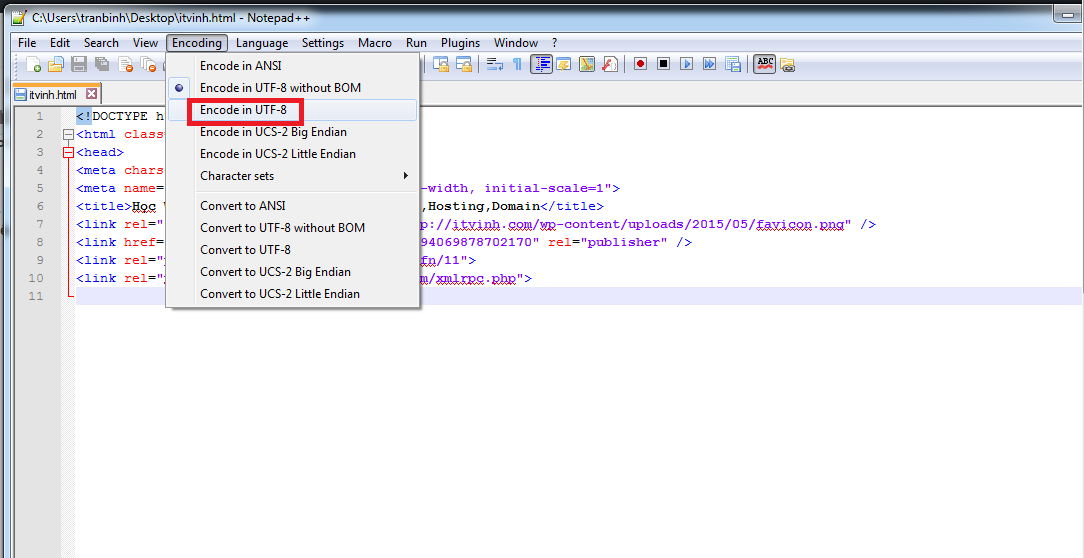Click the Notepad++ icon in the title bar
The image size is (1084, 558).
19,17
